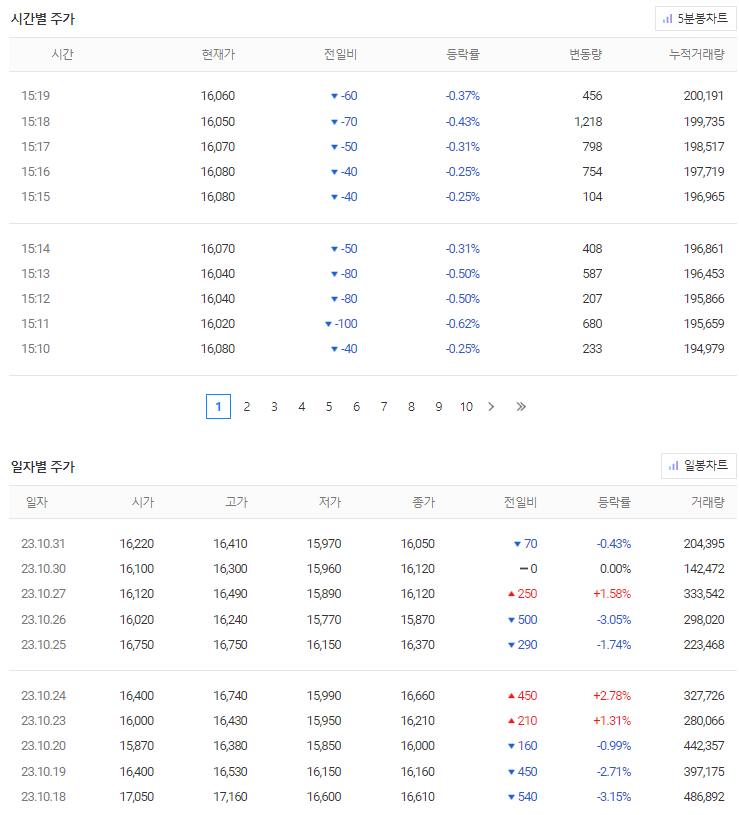739x815 pixels.
Task: Click the 현재가 column header
Action: point(218,55)
